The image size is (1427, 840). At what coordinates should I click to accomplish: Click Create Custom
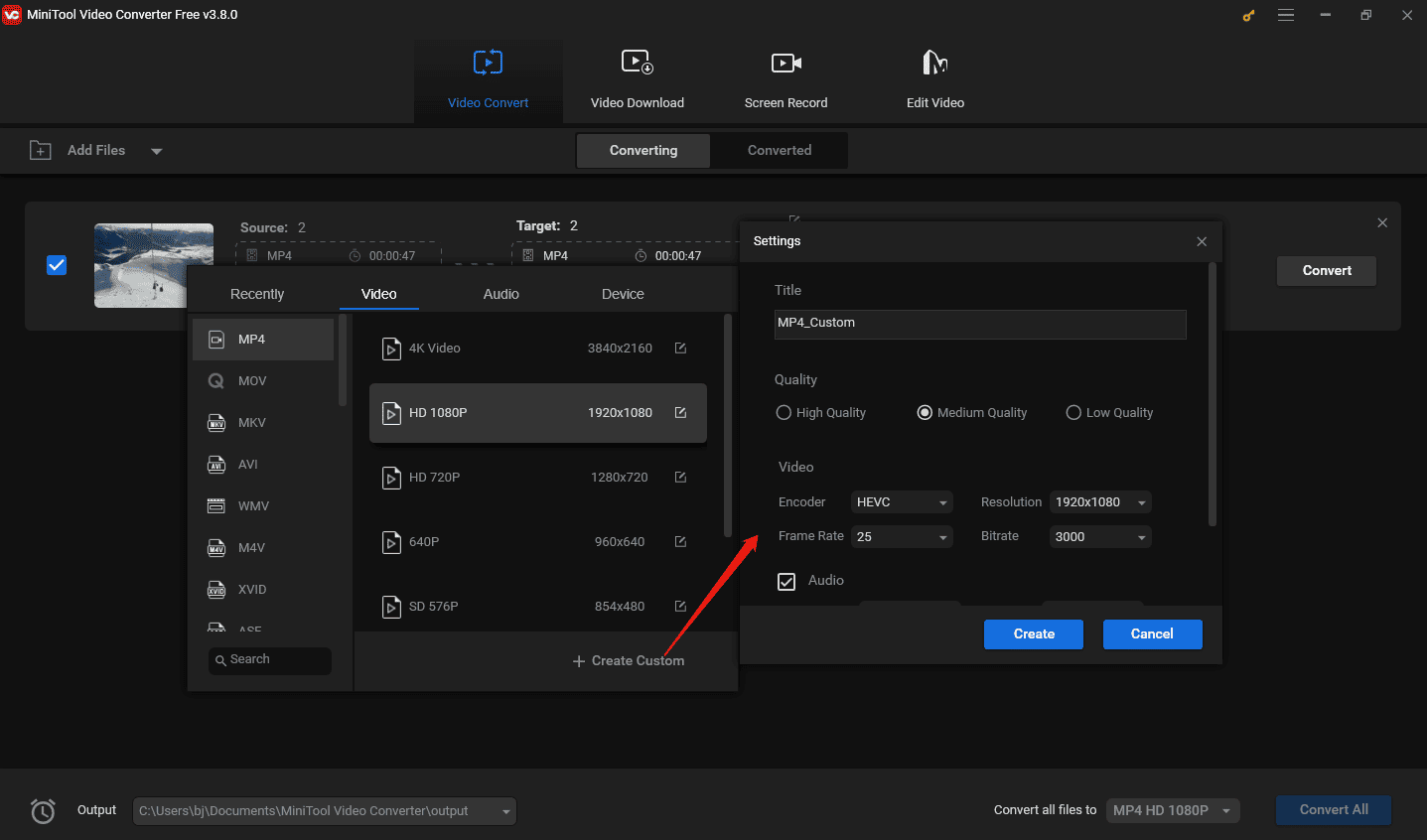coord(629,661)
